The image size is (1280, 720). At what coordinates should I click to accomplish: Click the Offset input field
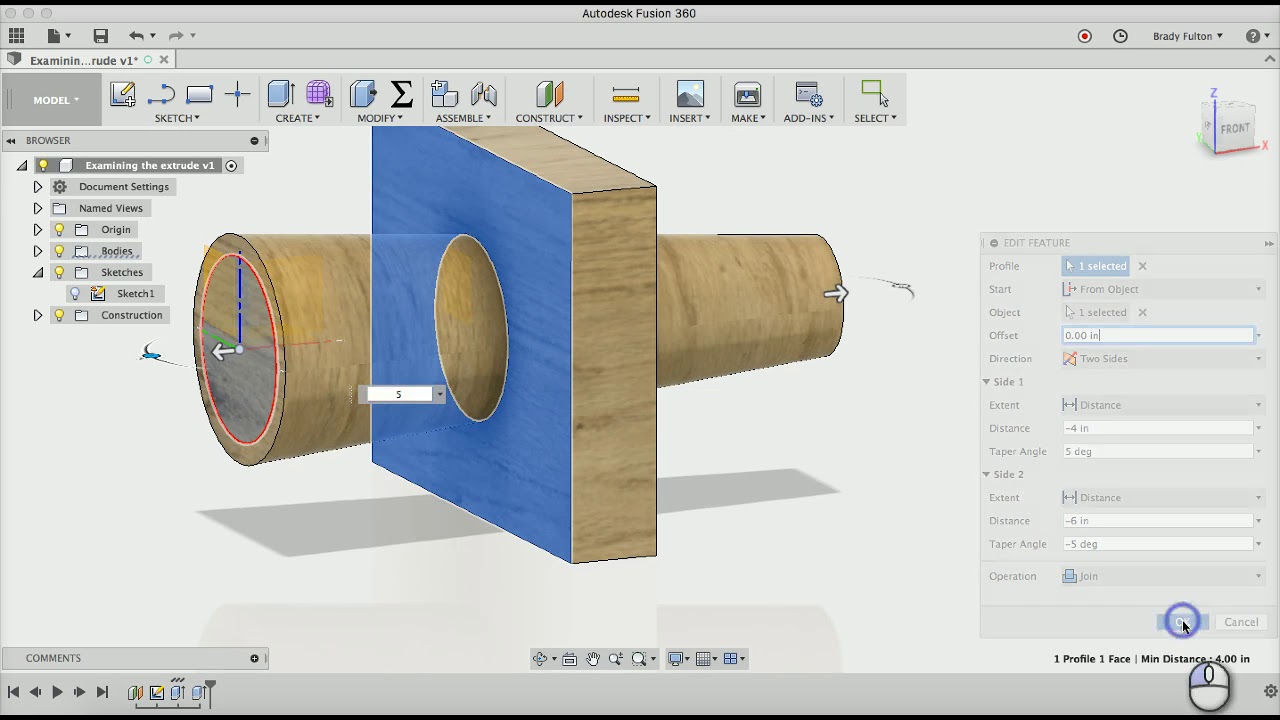pyautogui.click(x=1157, y=336)
